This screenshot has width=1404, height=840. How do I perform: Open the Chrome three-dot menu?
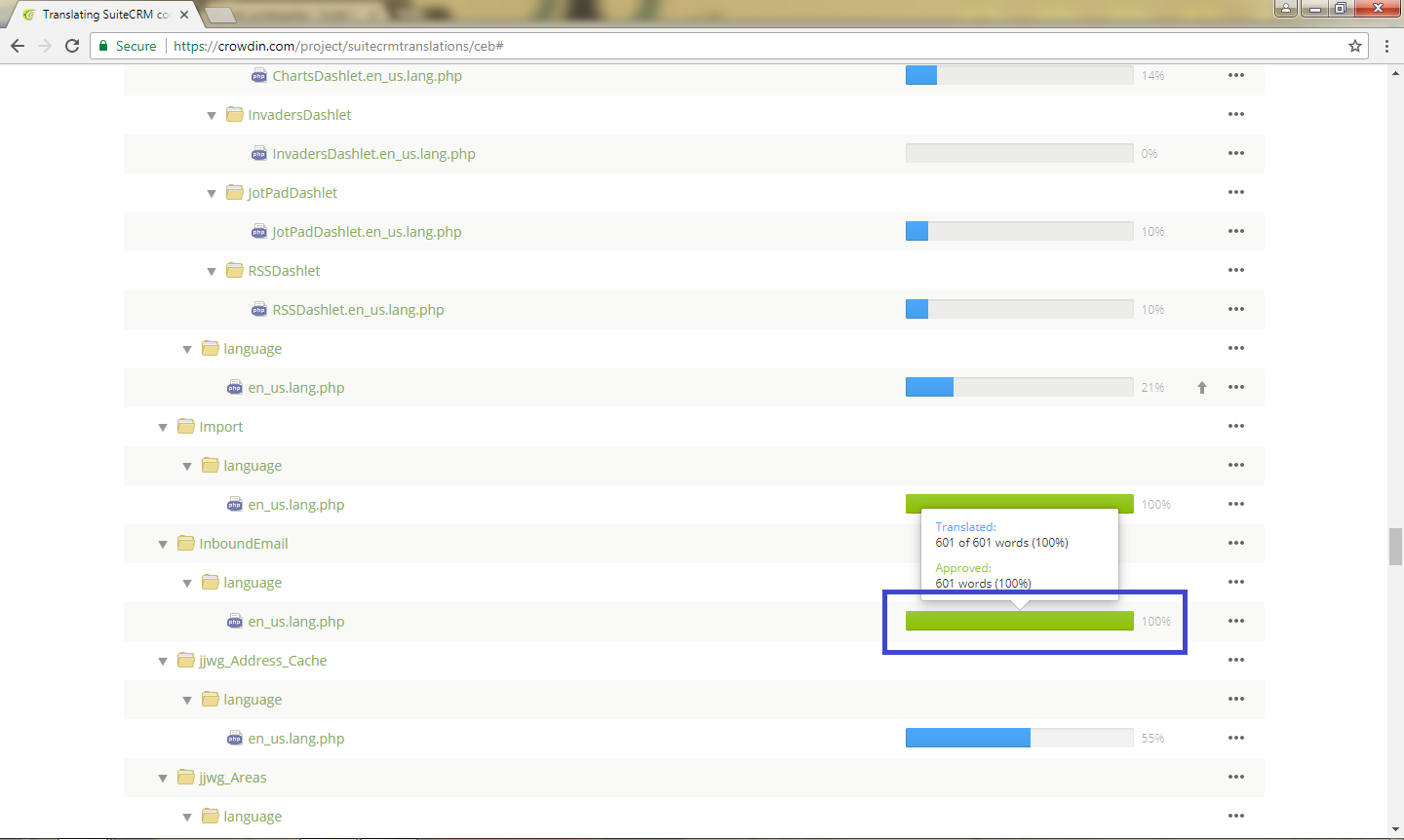[1386, 46]
